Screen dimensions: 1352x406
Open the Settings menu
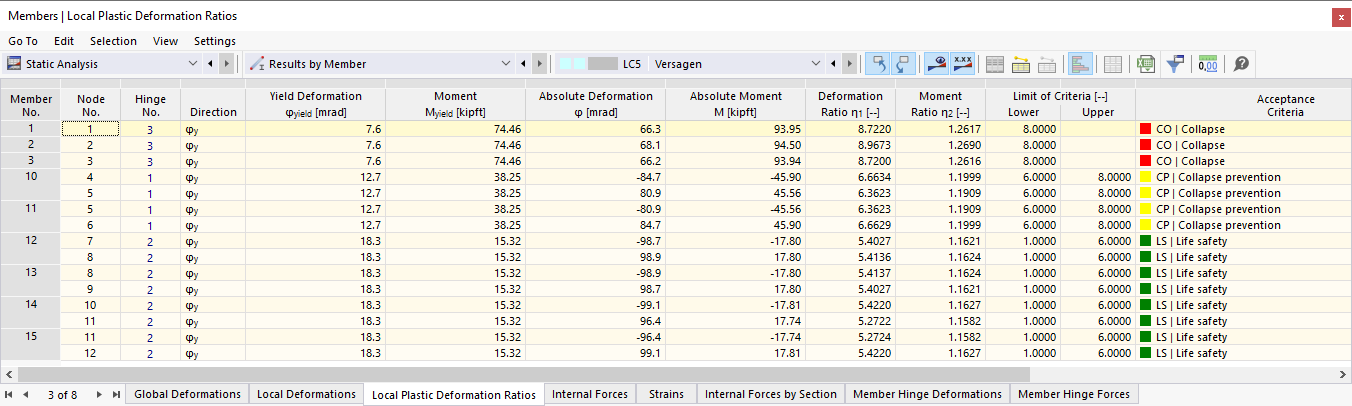click(x=215, y=41)
